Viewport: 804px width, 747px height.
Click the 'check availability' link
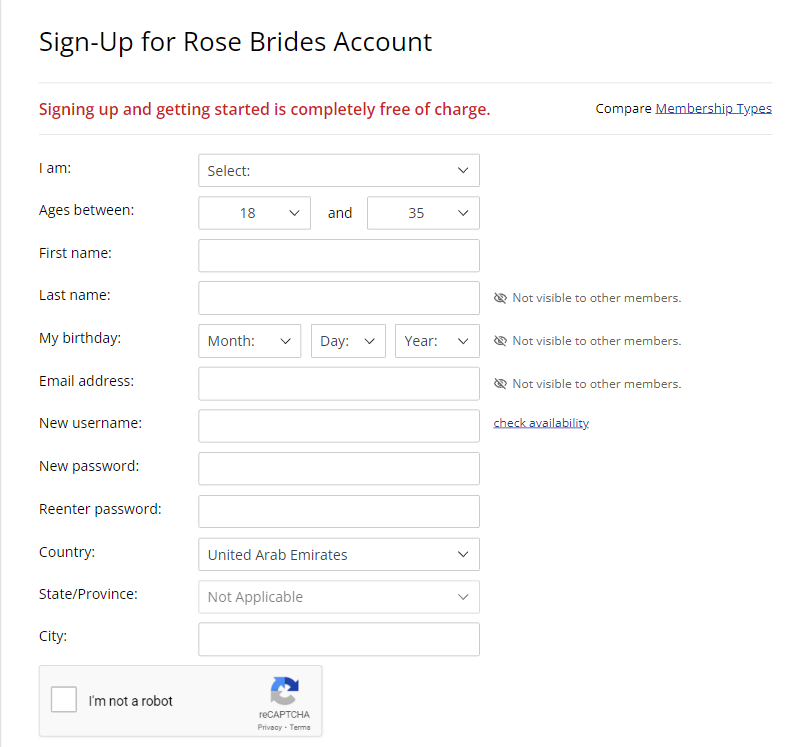click(x=540, y=423)
